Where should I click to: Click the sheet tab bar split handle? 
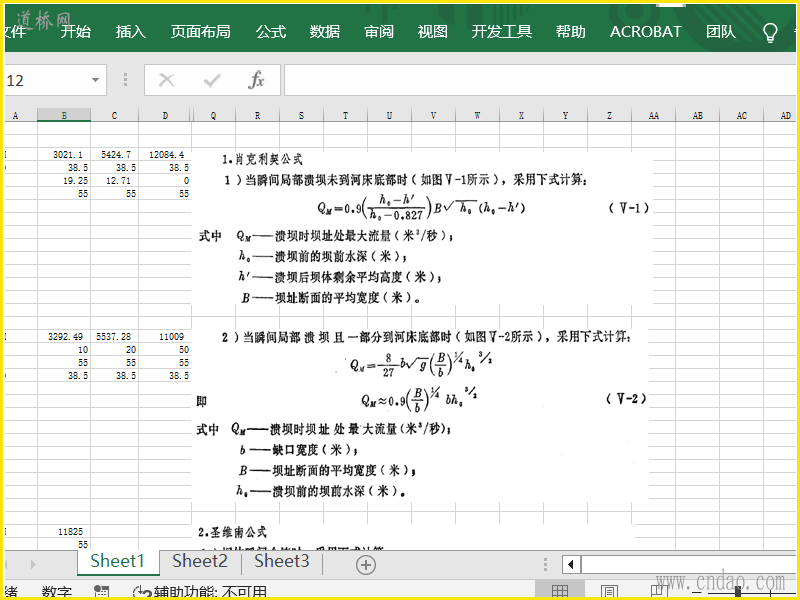click(545, 564)
